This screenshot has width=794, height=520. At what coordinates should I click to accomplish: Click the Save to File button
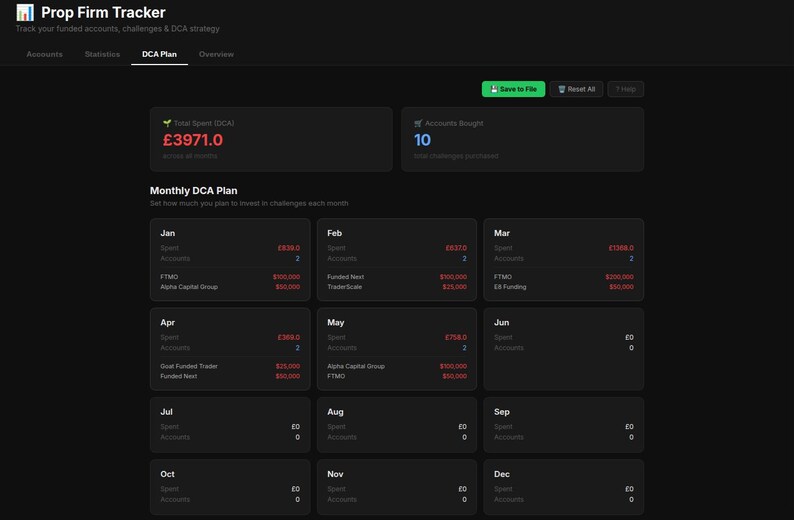click(513, 89)
